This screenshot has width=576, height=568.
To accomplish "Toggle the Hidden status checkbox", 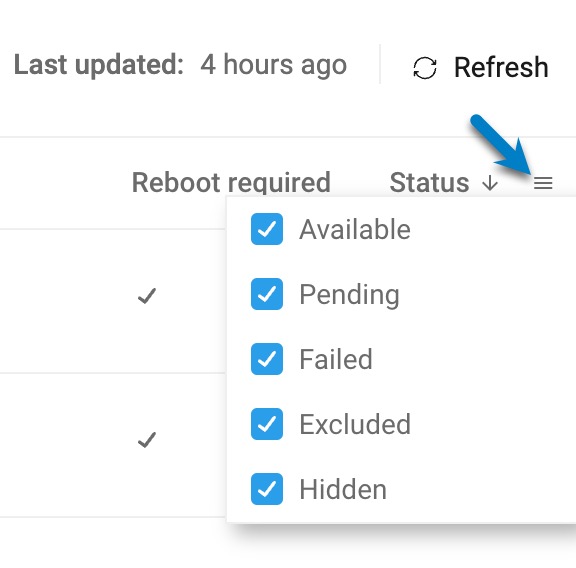I will pyautogui.click(x=267, y=489).
